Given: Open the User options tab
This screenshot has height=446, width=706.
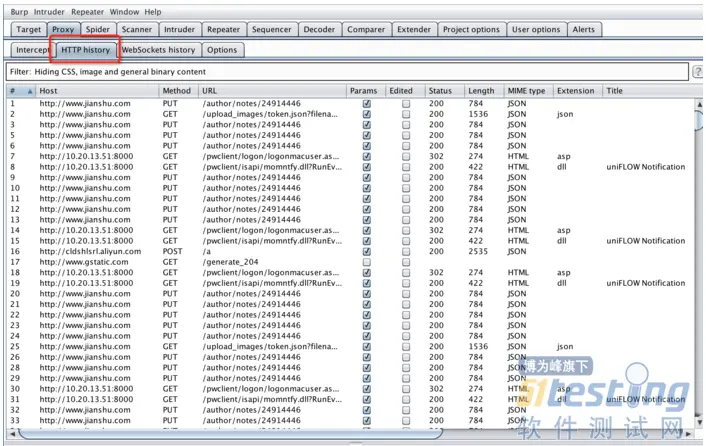Looking at the screenshot, I should click(x=536, y=29).
